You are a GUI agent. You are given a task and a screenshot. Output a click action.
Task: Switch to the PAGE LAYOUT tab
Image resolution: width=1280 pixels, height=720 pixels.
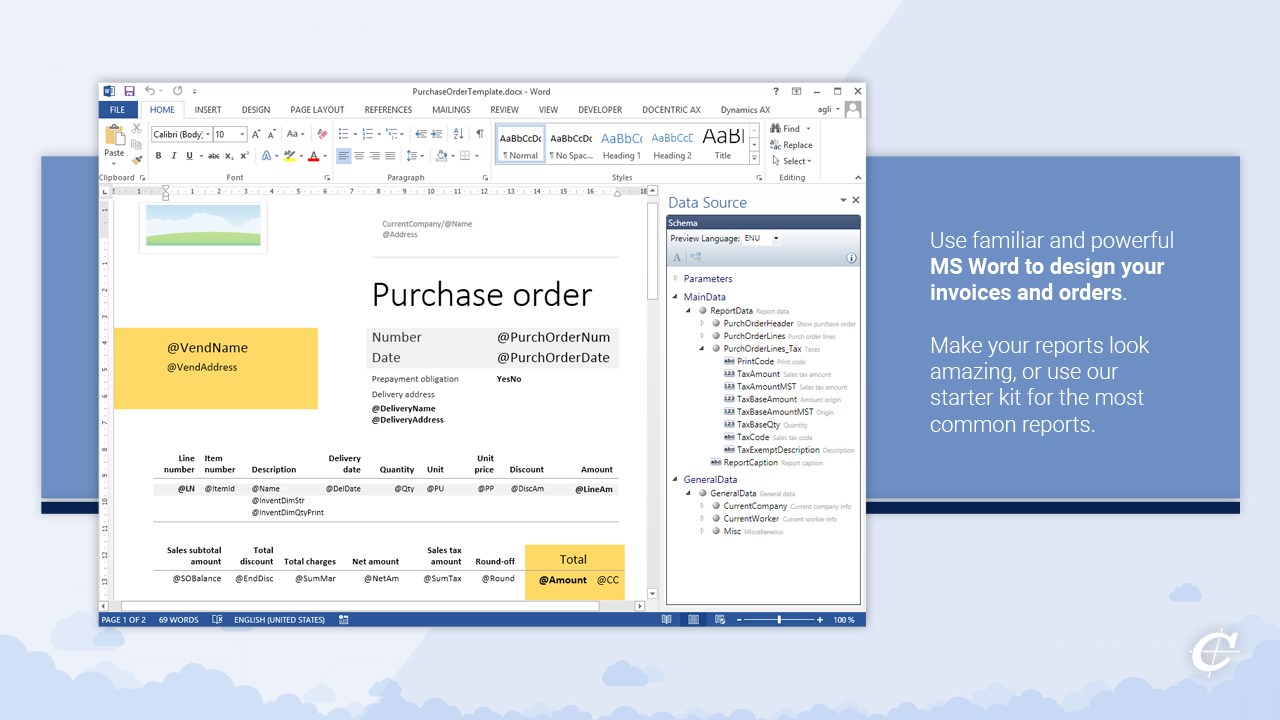coord(317,110)
